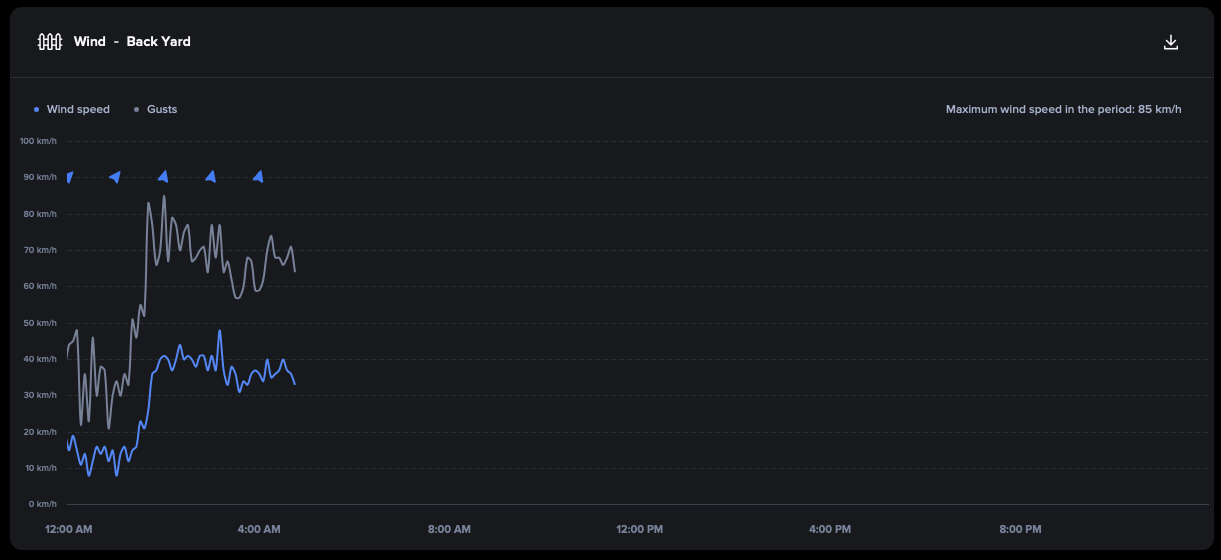This screenshot has height=560, width=1221.
Task: Select the leftmost wind direction arrow
Action: coord(69,177)
